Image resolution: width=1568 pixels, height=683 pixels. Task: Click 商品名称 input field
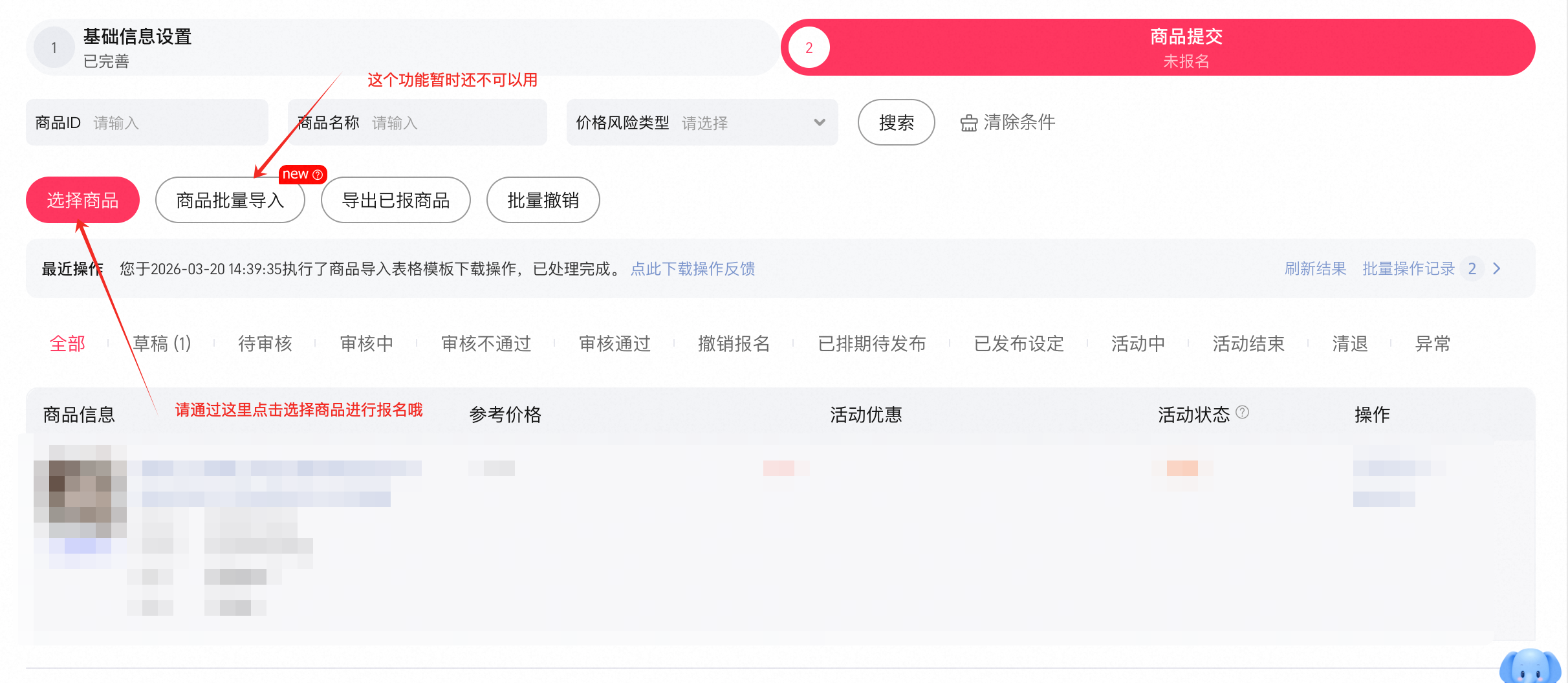coord(417,122)
